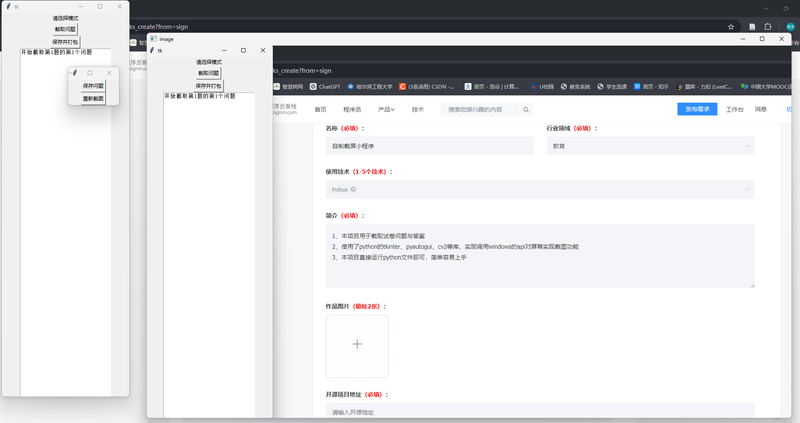This screenshot has height=423, width=800.
Task: Open the 产品 dropdown in site navigation
Action: (x=386, y=110)
